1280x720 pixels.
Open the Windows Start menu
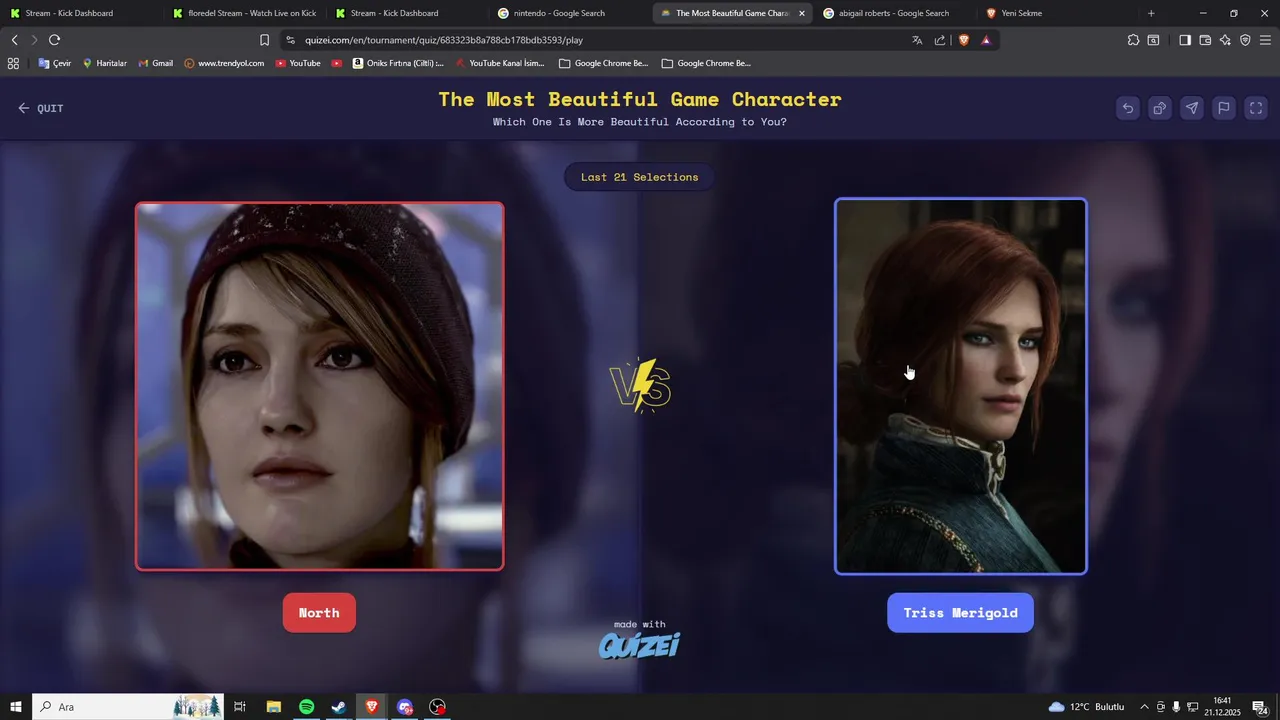[x=15, y=707]
